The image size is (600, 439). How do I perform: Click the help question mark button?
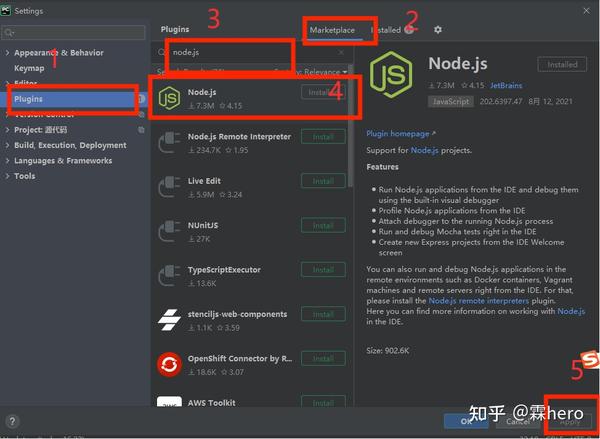click(12, 421)
